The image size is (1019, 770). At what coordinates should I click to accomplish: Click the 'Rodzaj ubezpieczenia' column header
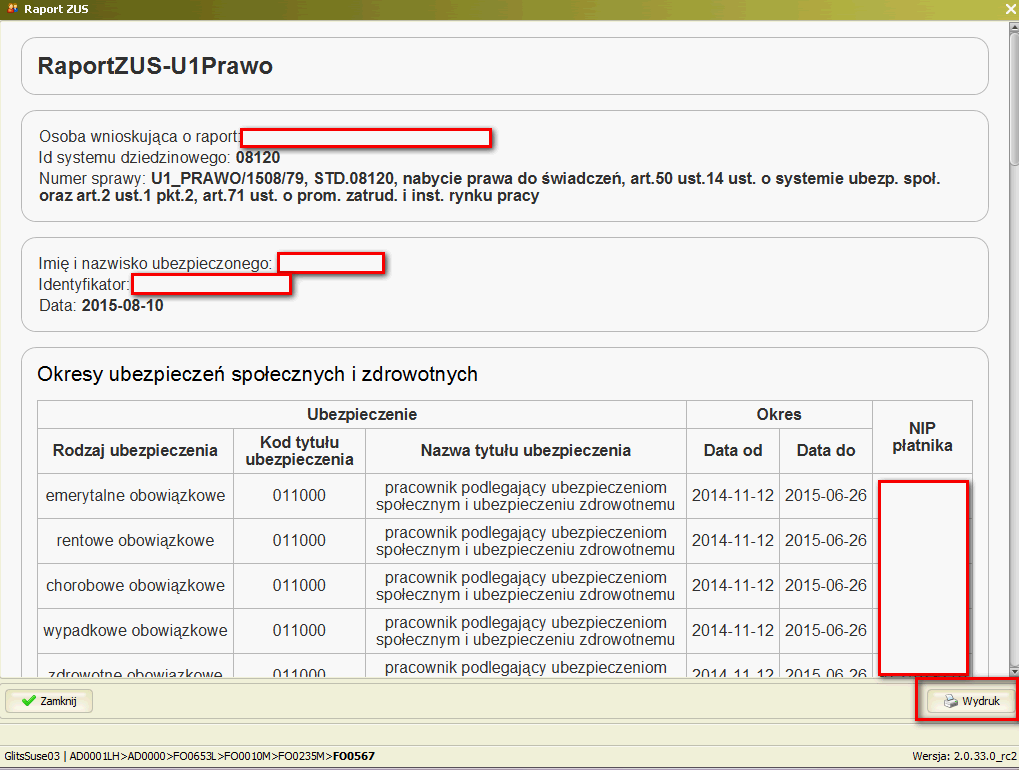coord(135,450)
